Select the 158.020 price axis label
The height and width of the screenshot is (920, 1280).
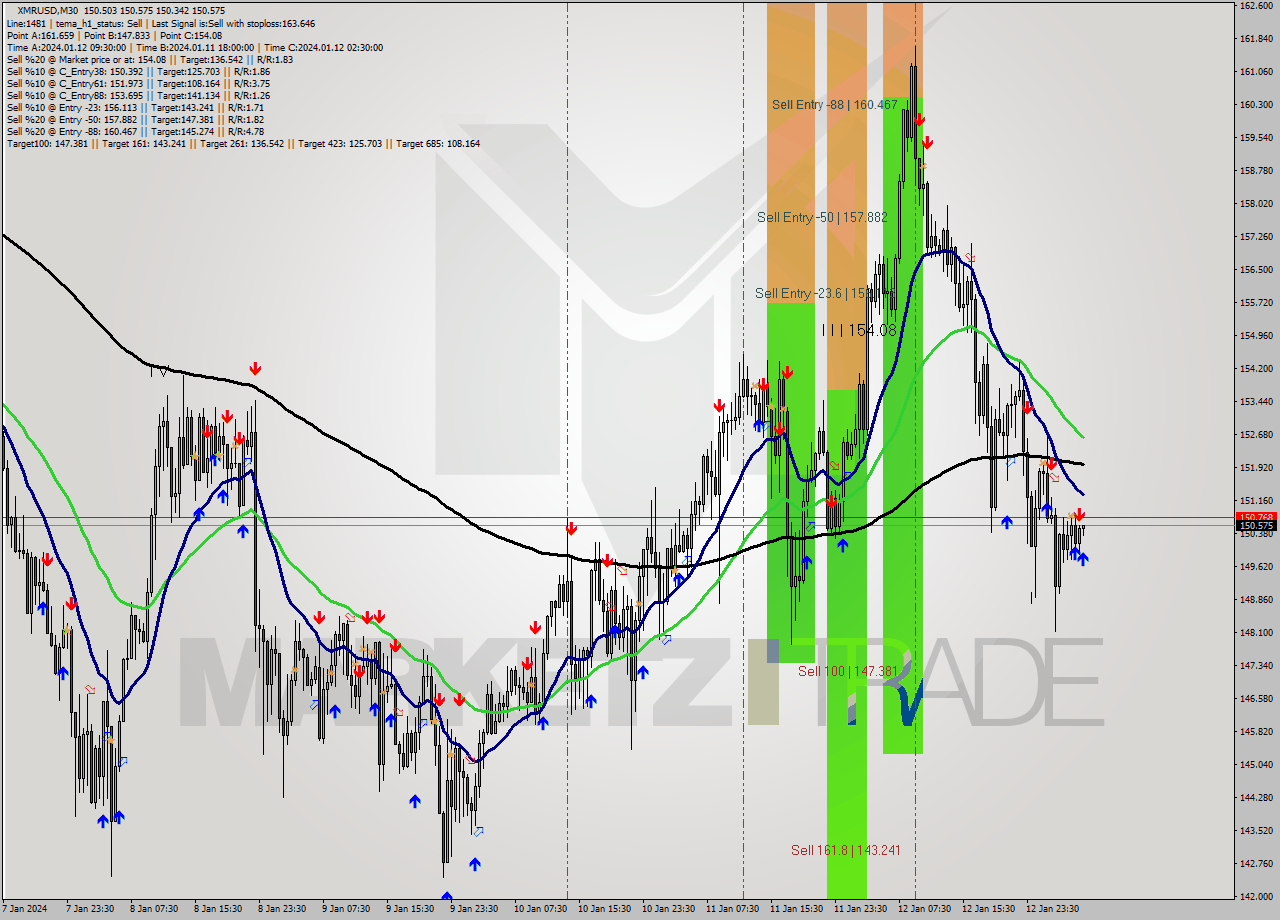click(x=1256, y=203)
